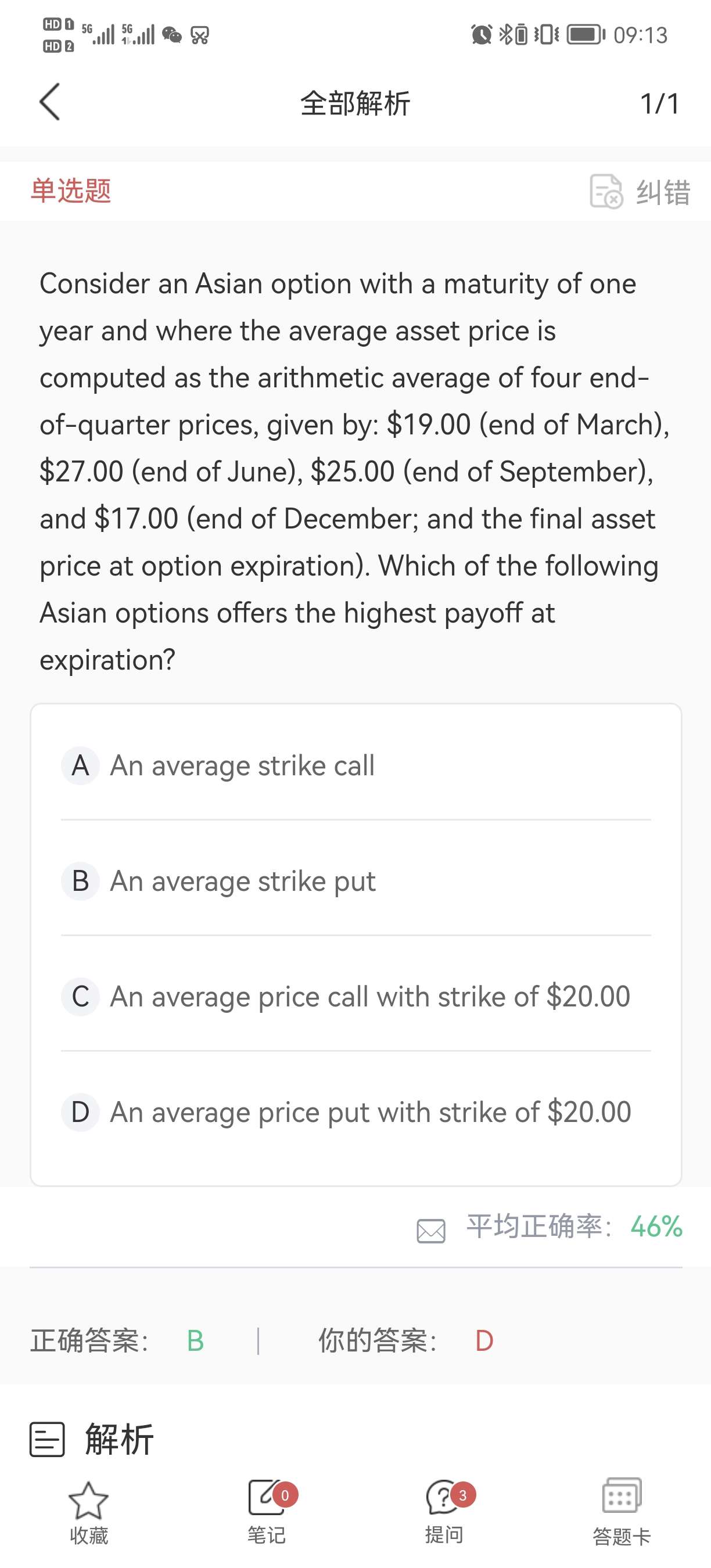711x1568 pixels.
Task: Select option B average strike put
Action: tap(243, 881)
